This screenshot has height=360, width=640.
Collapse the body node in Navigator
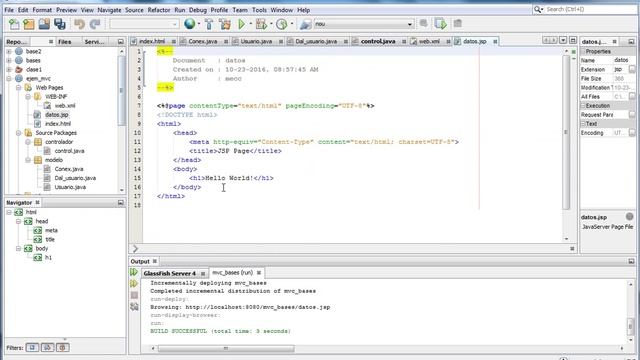18,248
